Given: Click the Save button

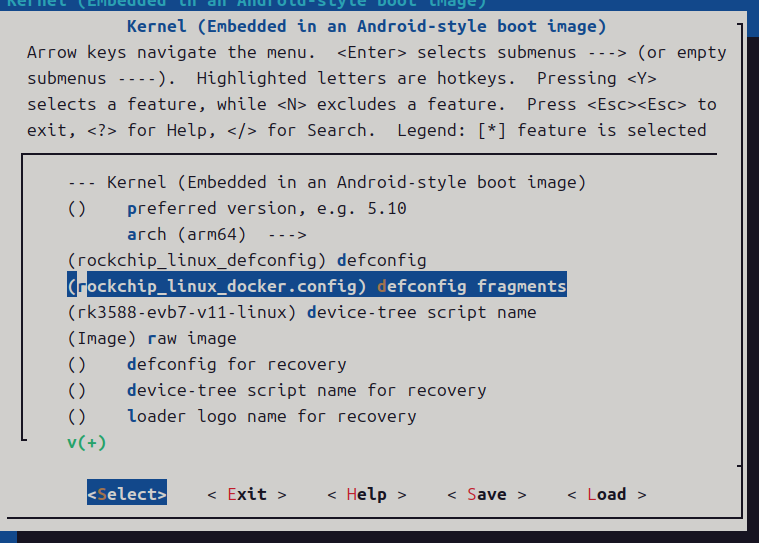Looking at the screenshot, I should (x=486, y=494).
